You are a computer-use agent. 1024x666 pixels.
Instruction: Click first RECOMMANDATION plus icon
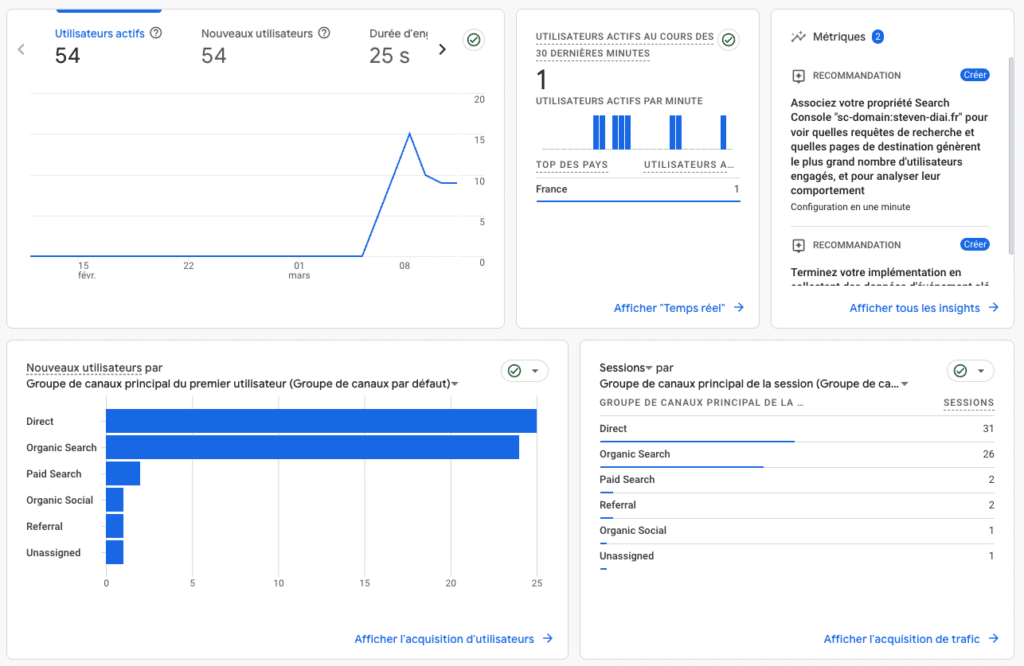[798, 76]
